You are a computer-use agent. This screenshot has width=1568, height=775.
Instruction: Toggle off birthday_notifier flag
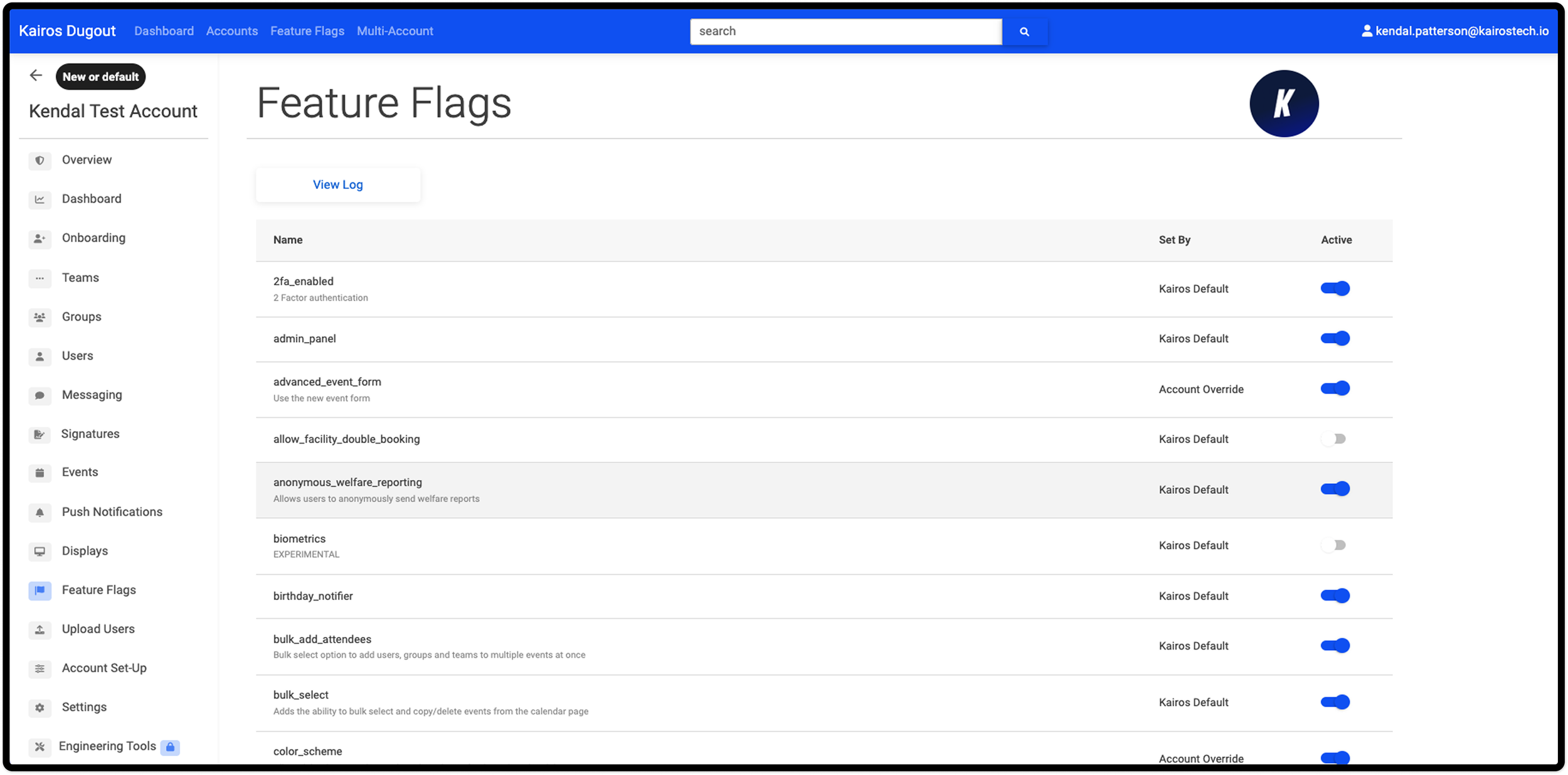[1335, 596]
